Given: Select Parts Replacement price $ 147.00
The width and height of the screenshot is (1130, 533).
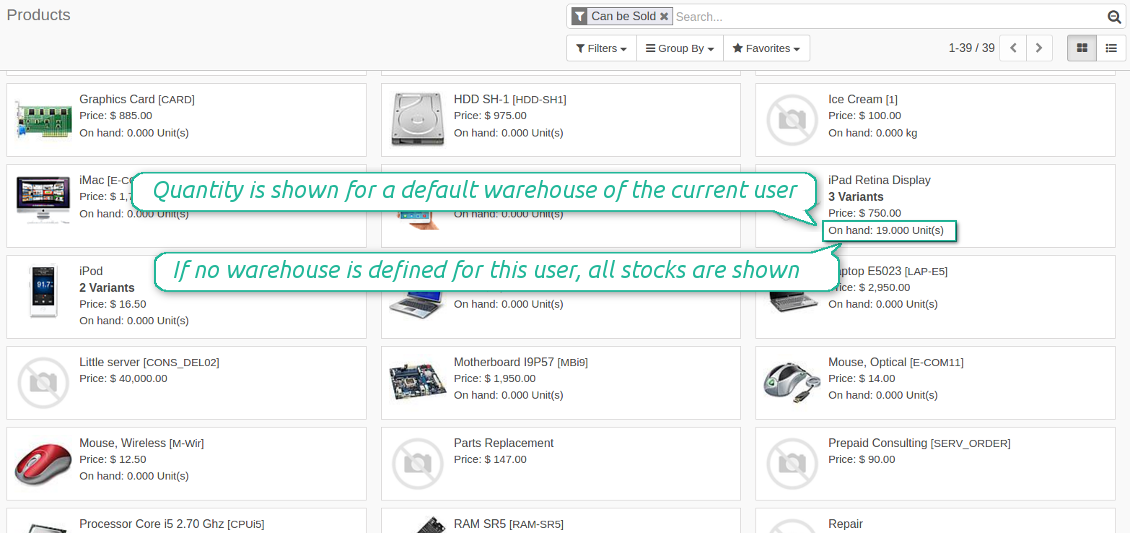Looking at the screenshot, I should 490,460.
